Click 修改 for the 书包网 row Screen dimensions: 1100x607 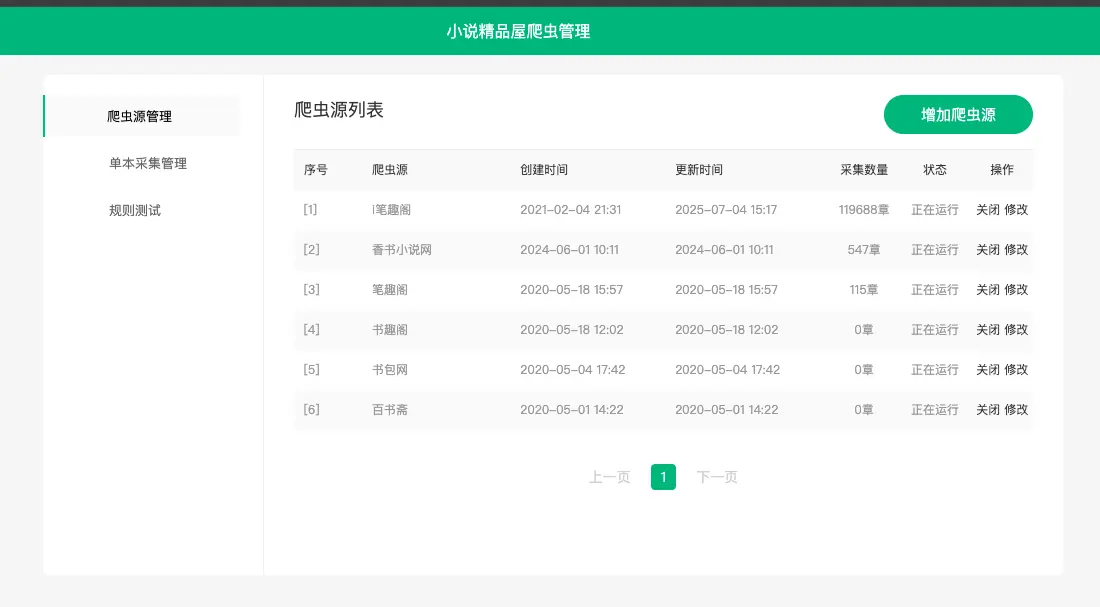pyautogui.click(x=1016, y=370)
